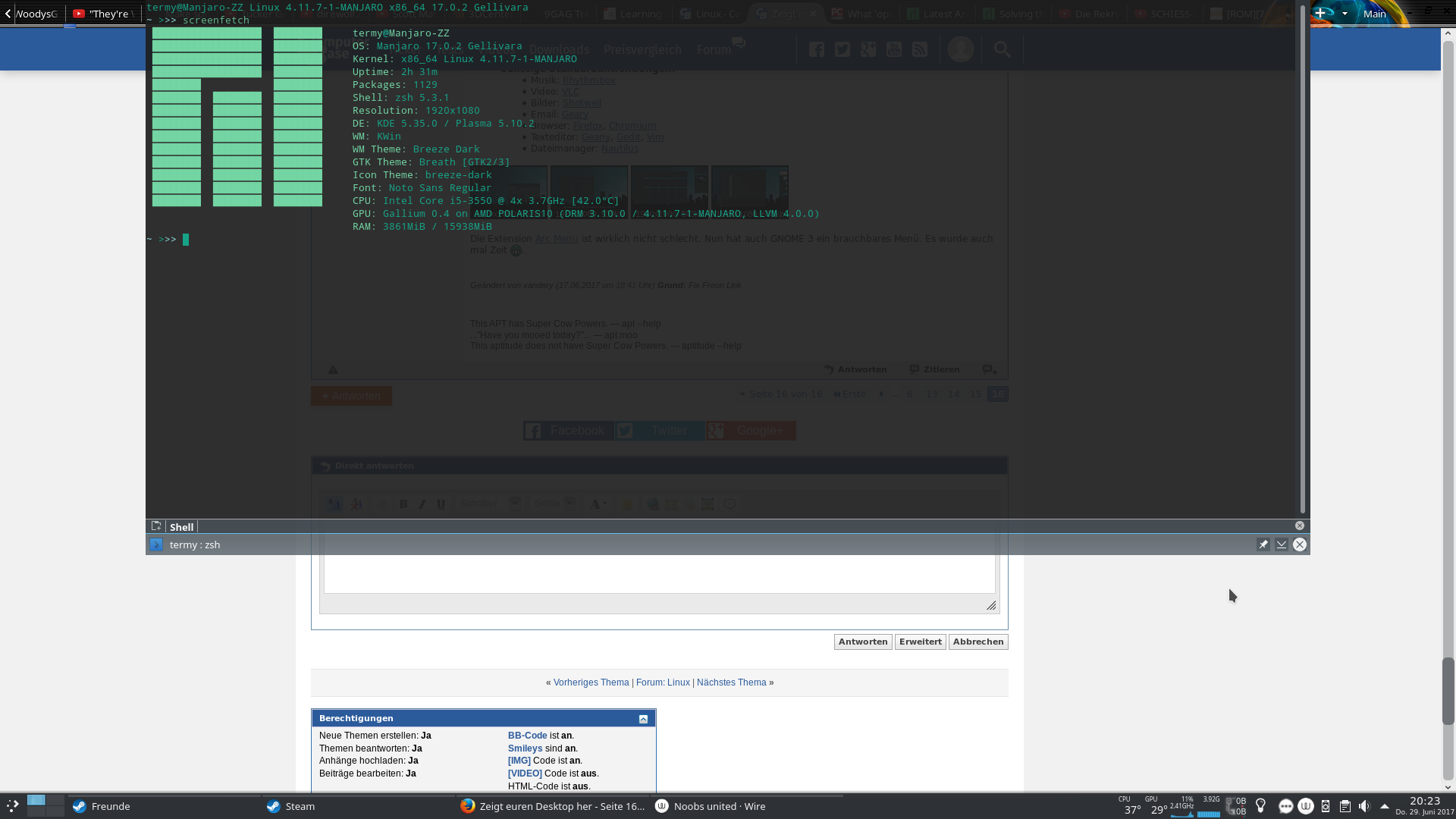Open the KDE Connect phone icon
This screenshot has height=819, width=1456.
click(x=1325, y=806)
